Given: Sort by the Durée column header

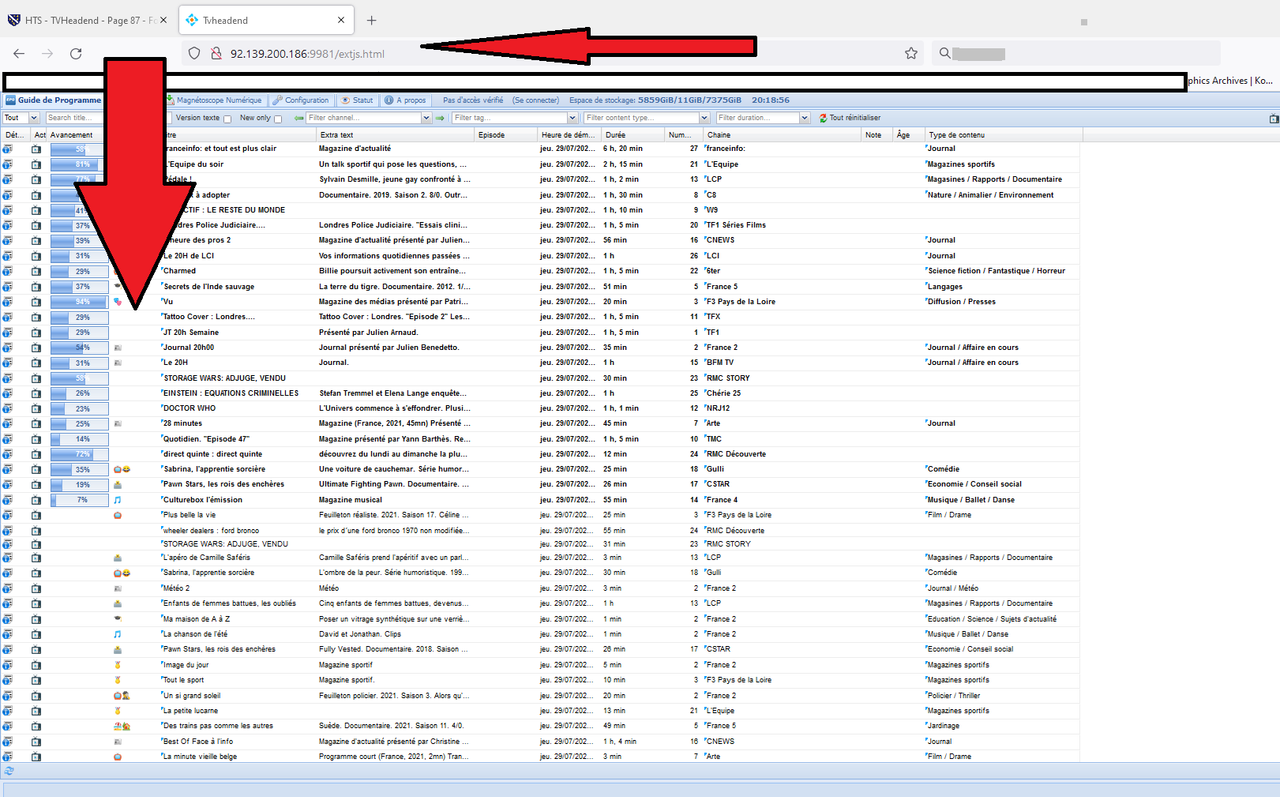Looking at the screenshot, I should point(634,135).
